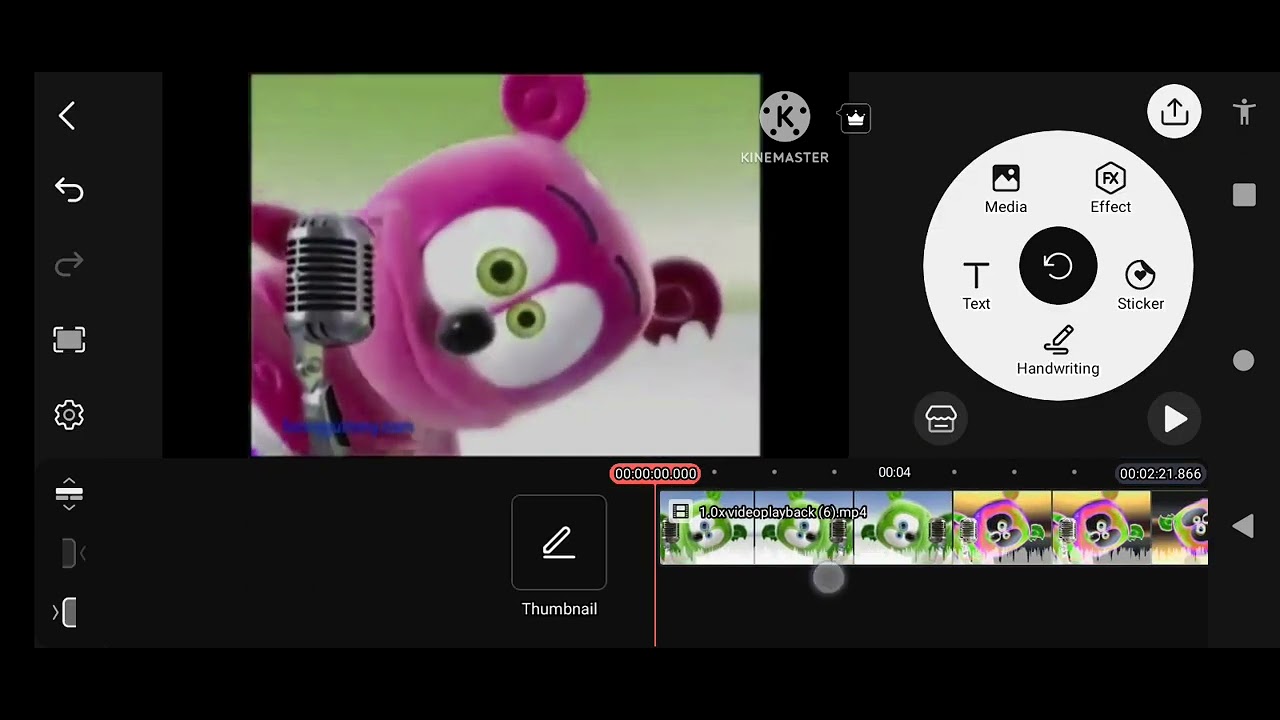The height and width of the screenshot is (720, 1280).
Task: Add a Text layer
Action: 976,286
